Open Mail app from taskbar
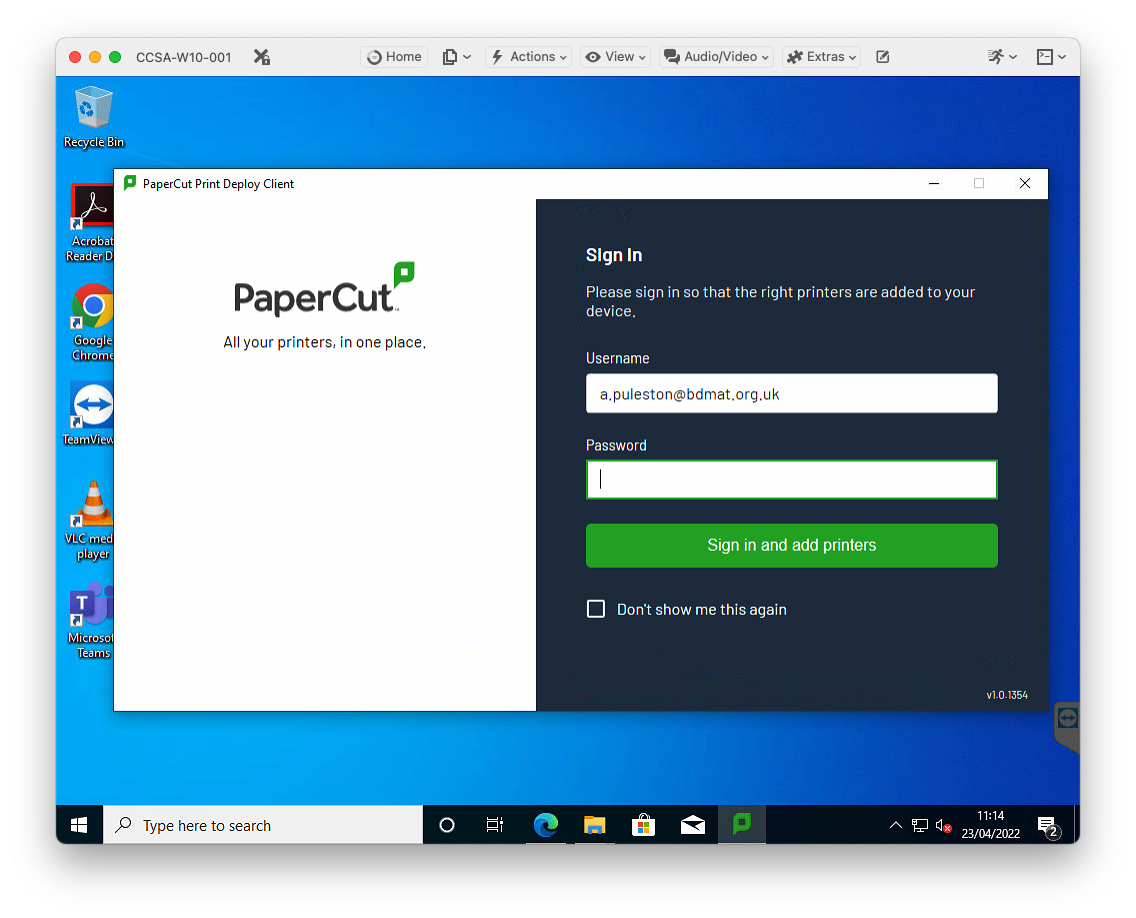This screenshot has height=918, width=1136. [x=693, y=825]
